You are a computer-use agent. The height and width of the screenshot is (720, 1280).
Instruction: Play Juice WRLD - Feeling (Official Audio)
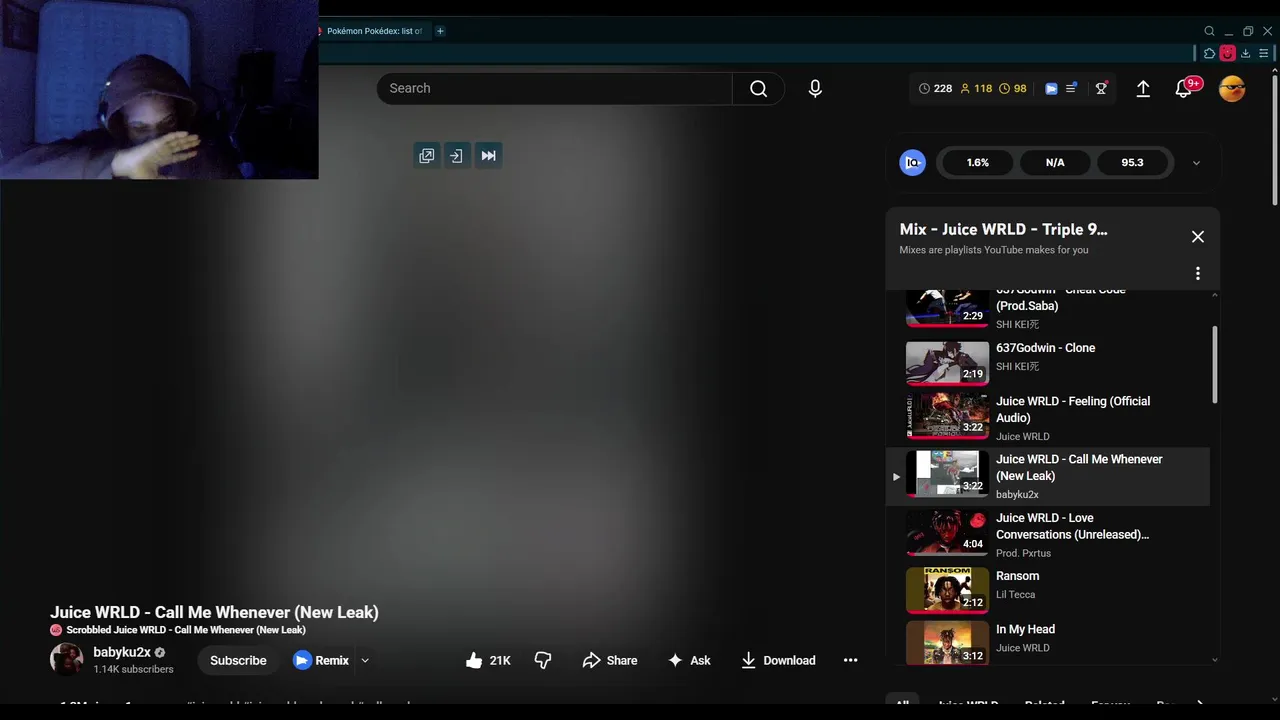pos(1047,417)
